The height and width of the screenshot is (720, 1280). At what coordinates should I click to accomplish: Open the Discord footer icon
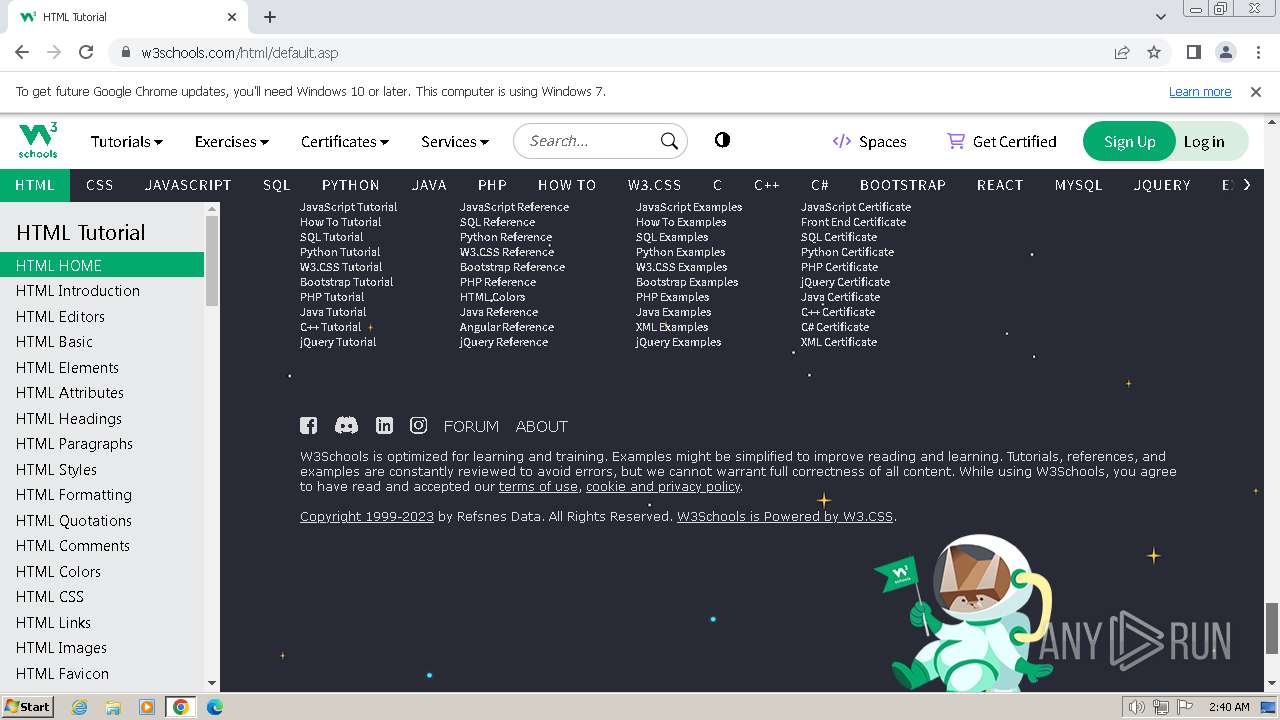click(346, 426)
